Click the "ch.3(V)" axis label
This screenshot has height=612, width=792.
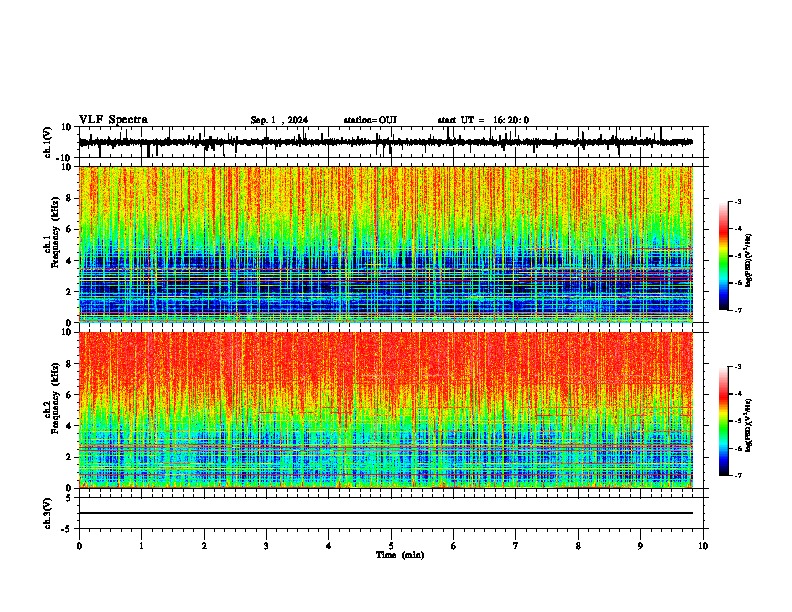tap(48, 513)
